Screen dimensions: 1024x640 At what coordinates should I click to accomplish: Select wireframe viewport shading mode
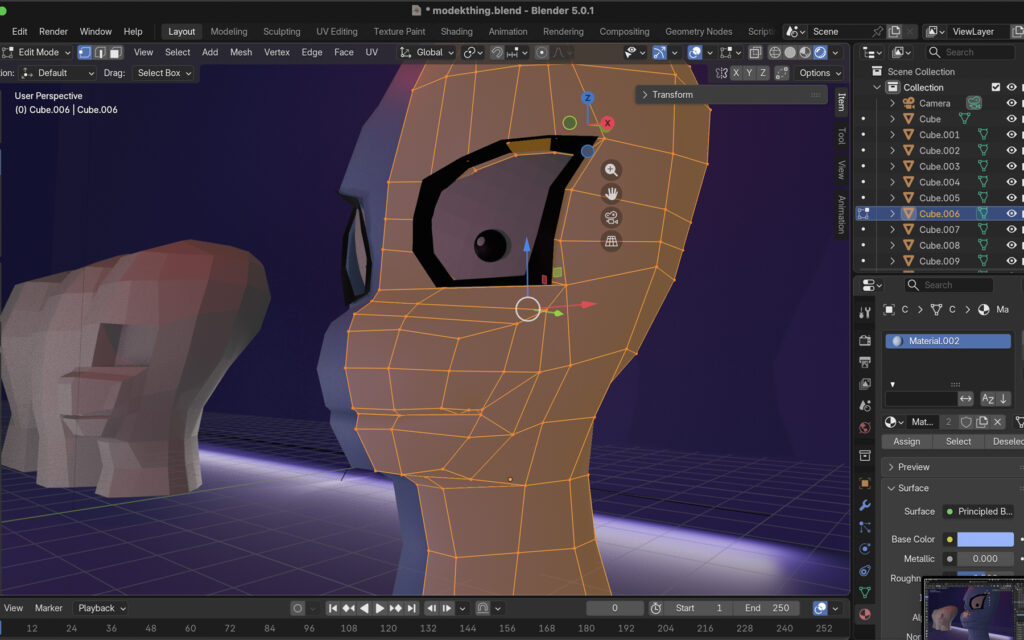[774, 52]
